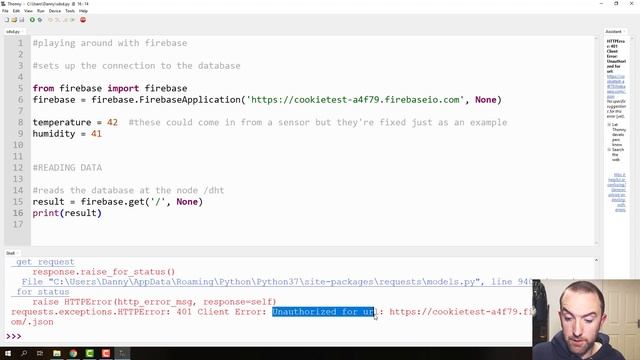Open the File menu
This screenshot has height=360, width=640.
coord(5,11)
